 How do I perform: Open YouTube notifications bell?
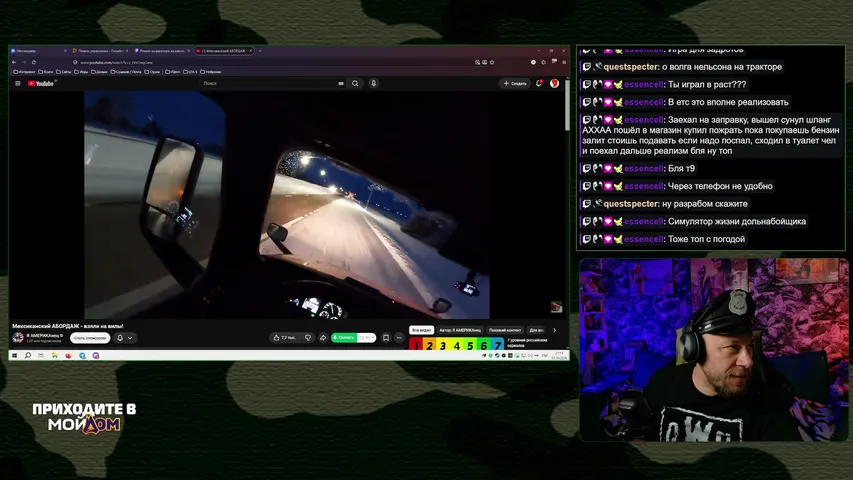coord(539,83)
